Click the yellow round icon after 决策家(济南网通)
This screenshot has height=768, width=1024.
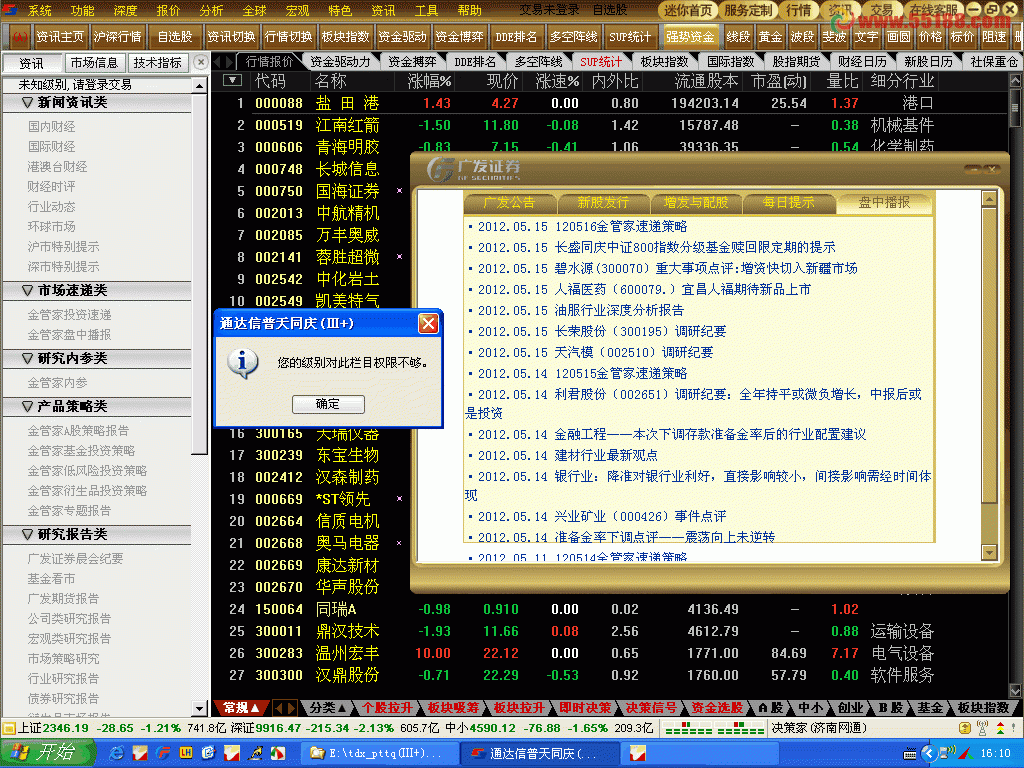click(x=965, y=728)
